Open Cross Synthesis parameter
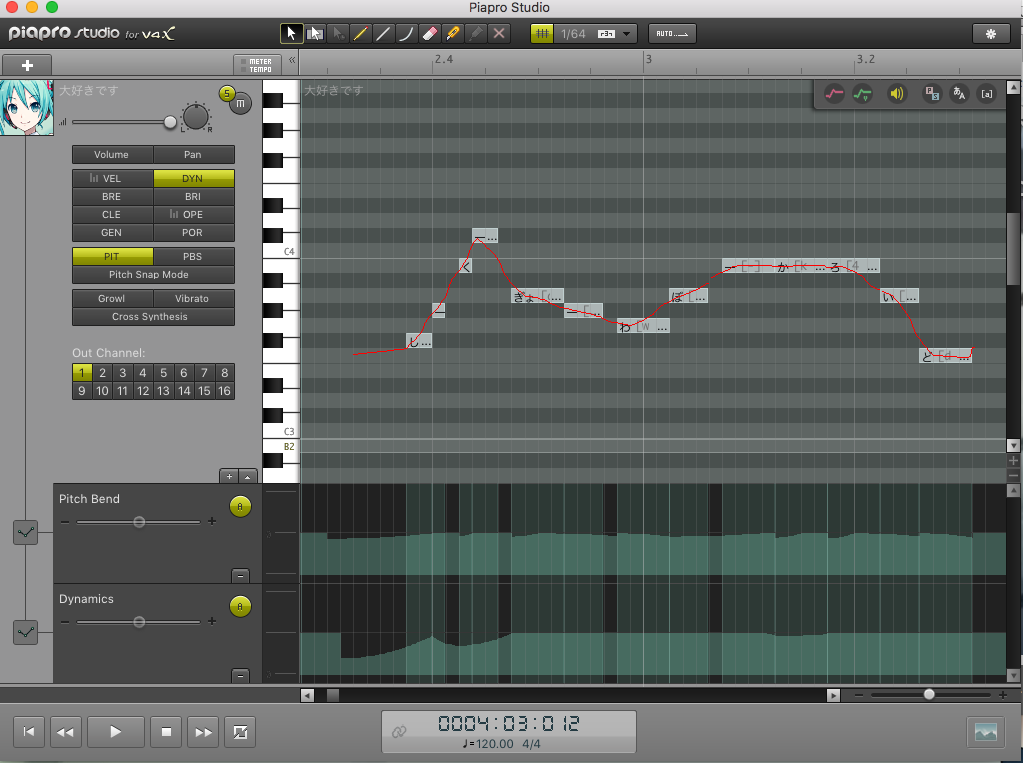Viewport: 1023px width, 763px height. pyautogui.click(x=153, y=317)
